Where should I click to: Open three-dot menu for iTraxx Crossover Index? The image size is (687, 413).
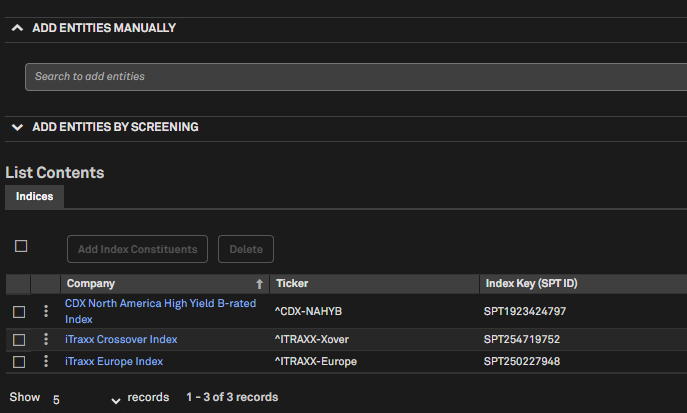(45, 339)
